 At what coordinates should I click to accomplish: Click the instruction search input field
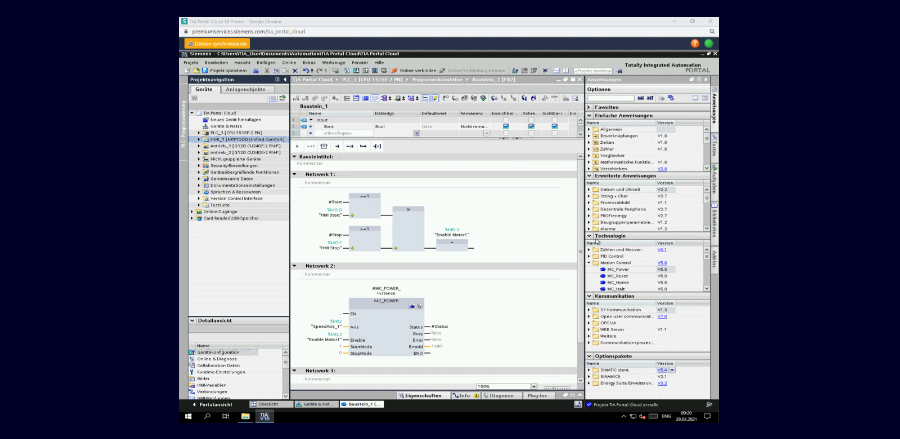tap(611, 98)
